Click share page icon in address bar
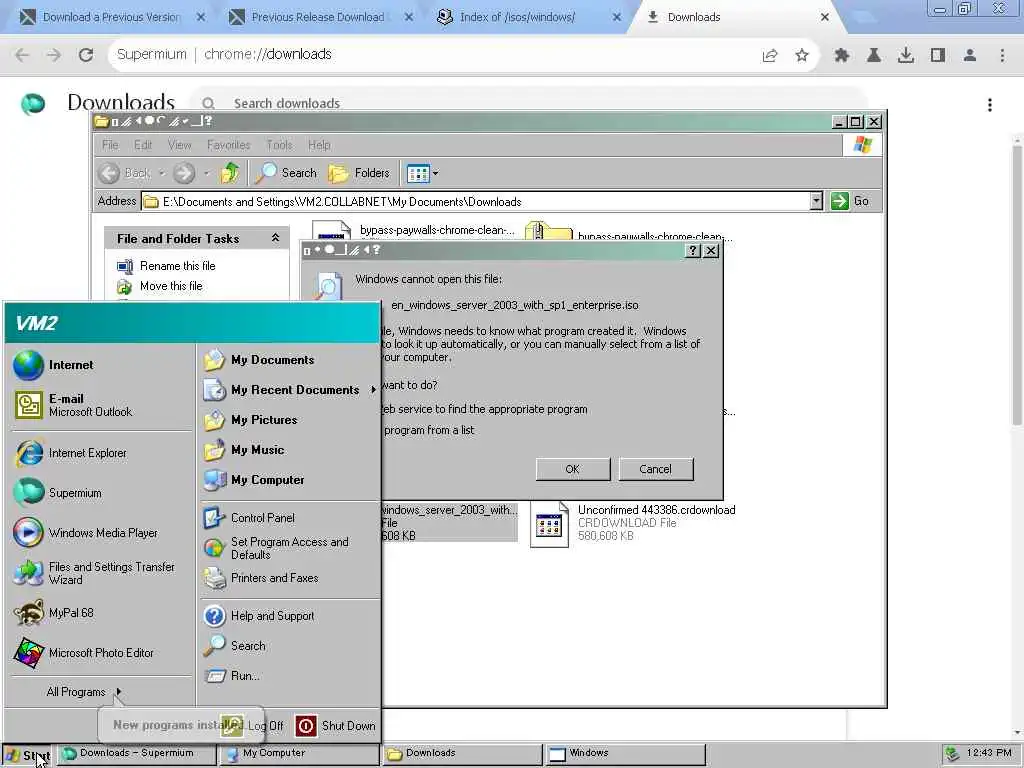Screen dimensions: 1024x768 pos(770,56)
